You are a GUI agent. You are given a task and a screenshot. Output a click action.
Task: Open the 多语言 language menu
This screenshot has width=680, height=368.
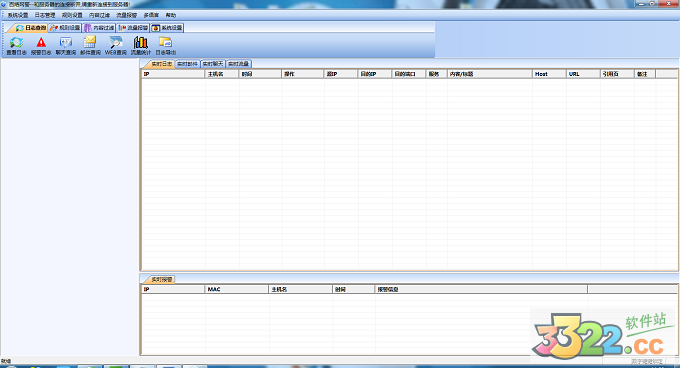[x=151, y=15]
